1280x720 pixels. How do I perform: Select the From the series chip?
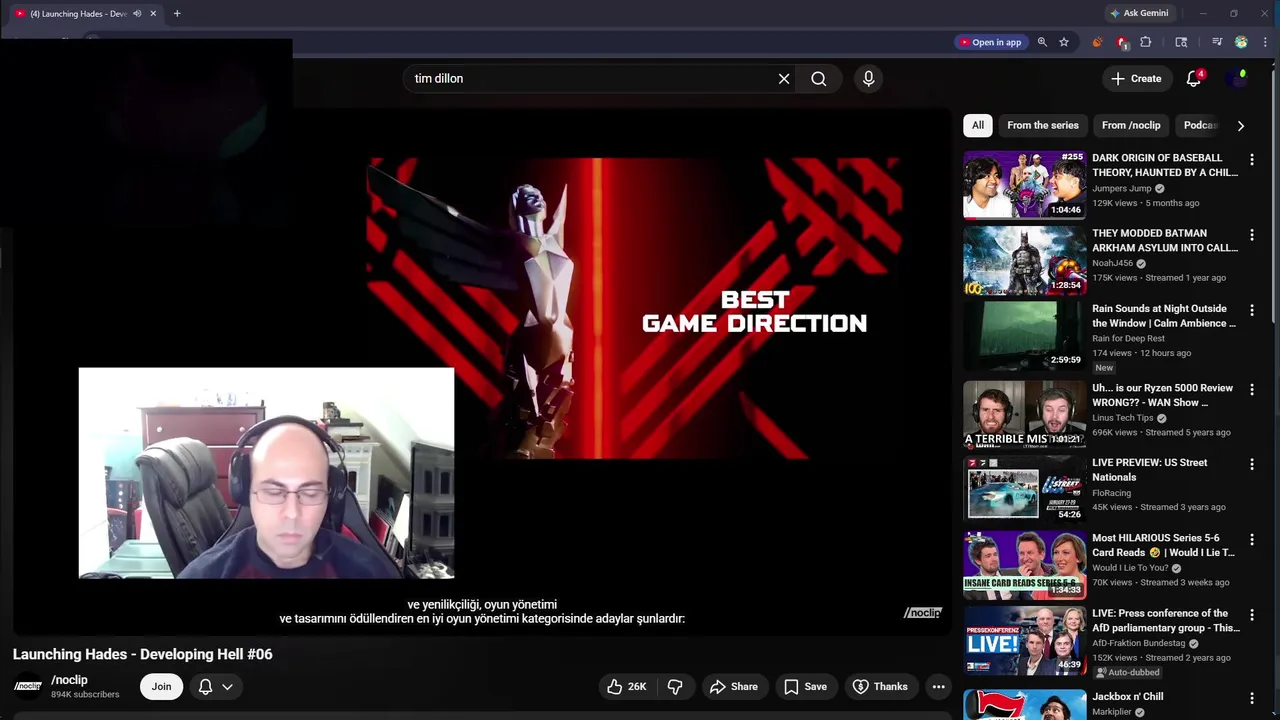coord(1043,125)
